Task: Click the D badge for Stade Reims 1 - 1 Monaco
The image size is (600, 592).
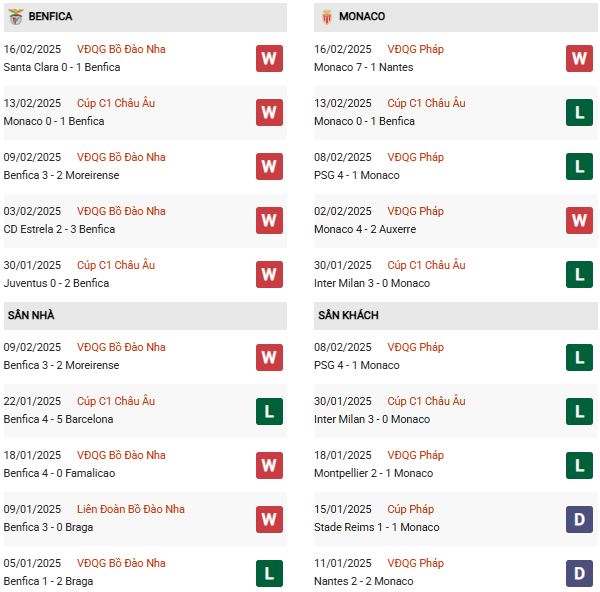Action: point(579,518)
